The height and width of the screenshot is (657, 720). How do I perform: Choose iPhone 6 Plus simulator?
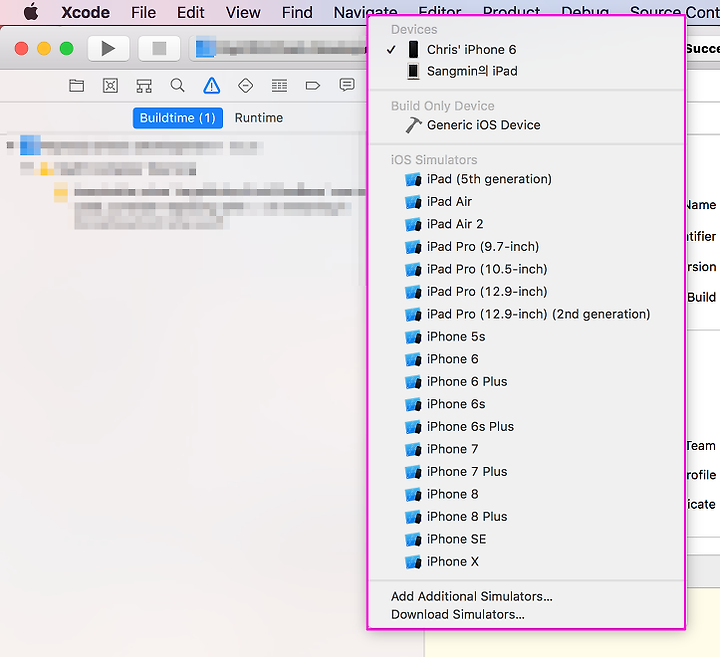click(x=526, y=382)
